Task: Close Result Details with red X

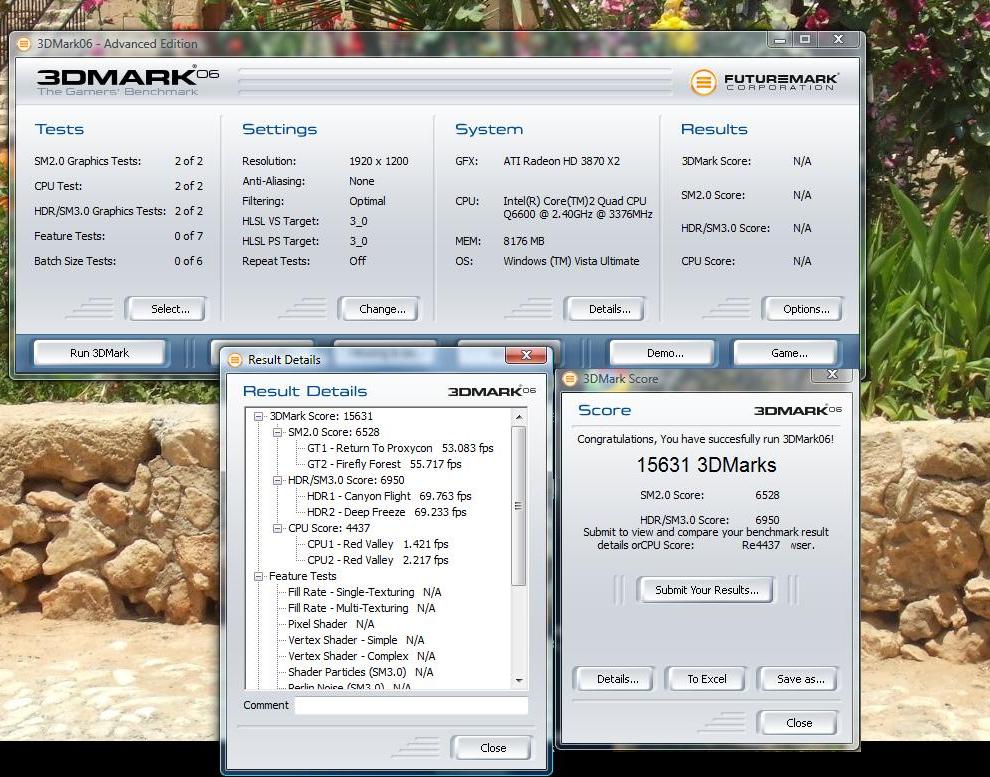Action: click(526, 355)
